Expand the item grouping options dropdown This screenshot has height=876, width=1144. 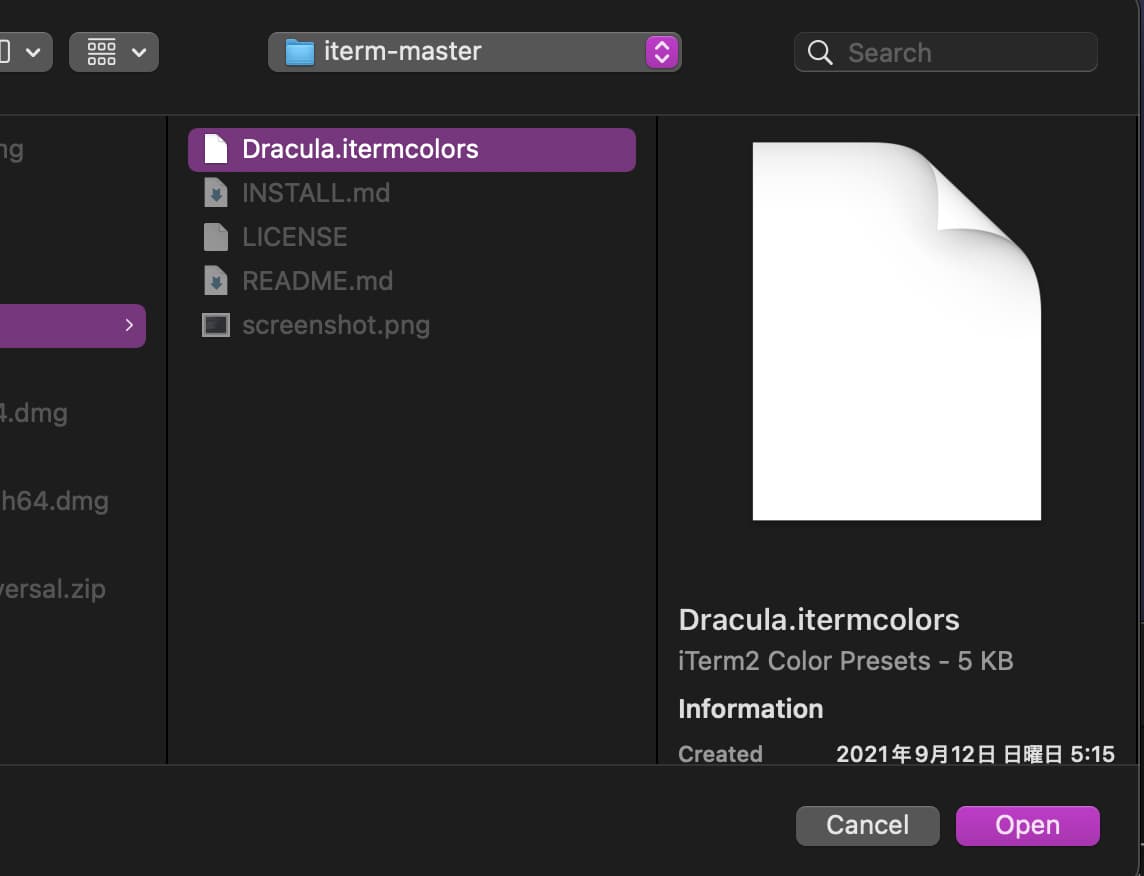pos(138,52)
